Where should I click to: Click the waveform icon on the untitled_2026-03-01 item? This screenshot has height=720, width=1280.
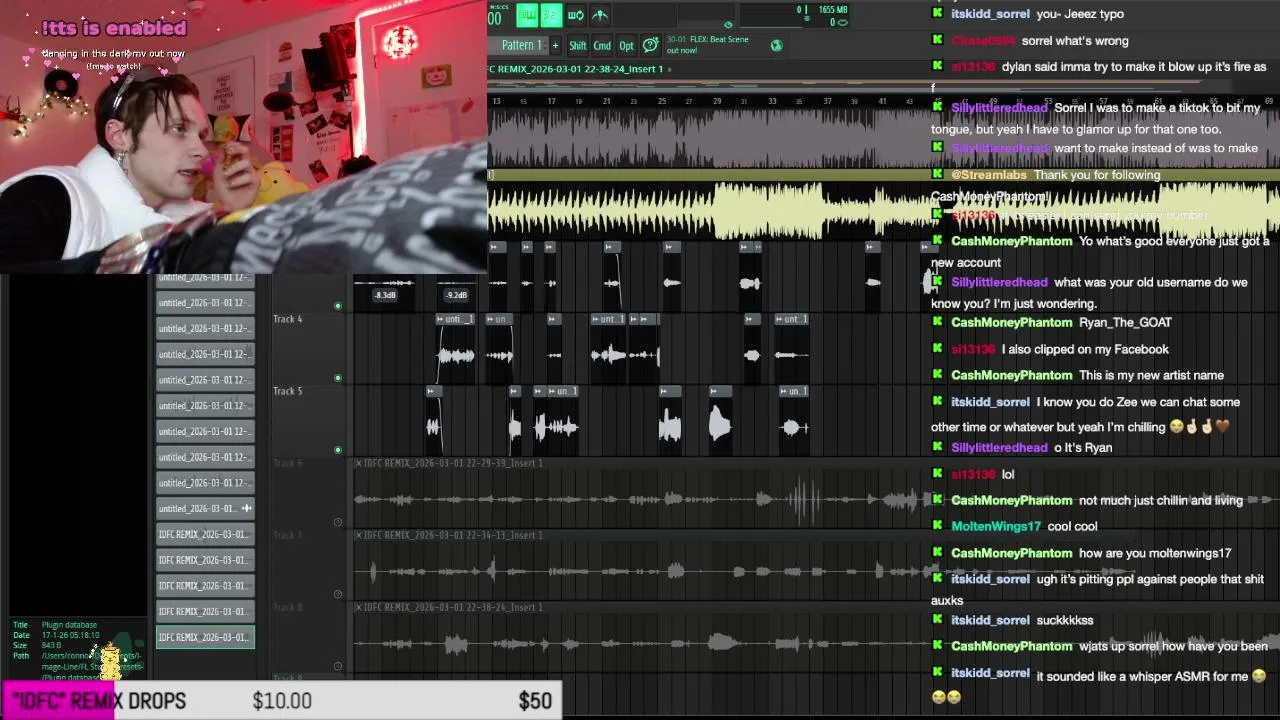pyautogui.click(x=246, y=508)
